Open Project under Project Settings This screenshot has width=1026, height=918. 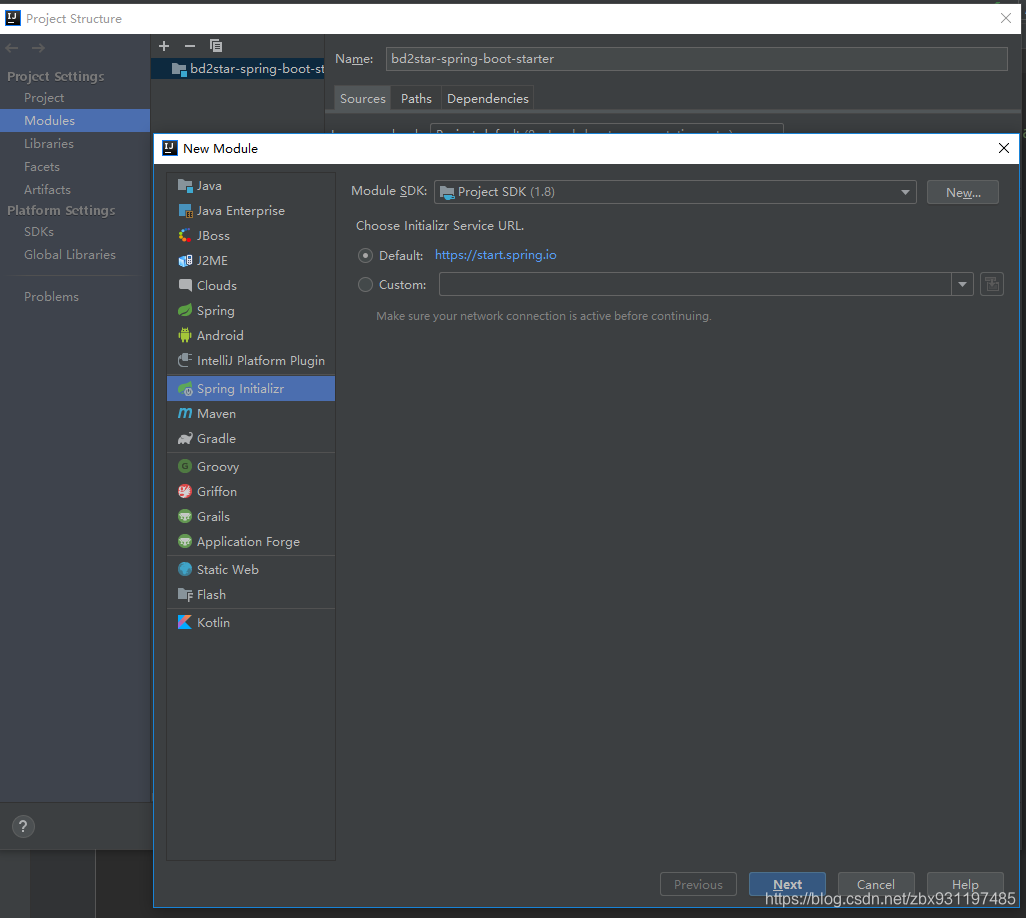coord(44,97)
